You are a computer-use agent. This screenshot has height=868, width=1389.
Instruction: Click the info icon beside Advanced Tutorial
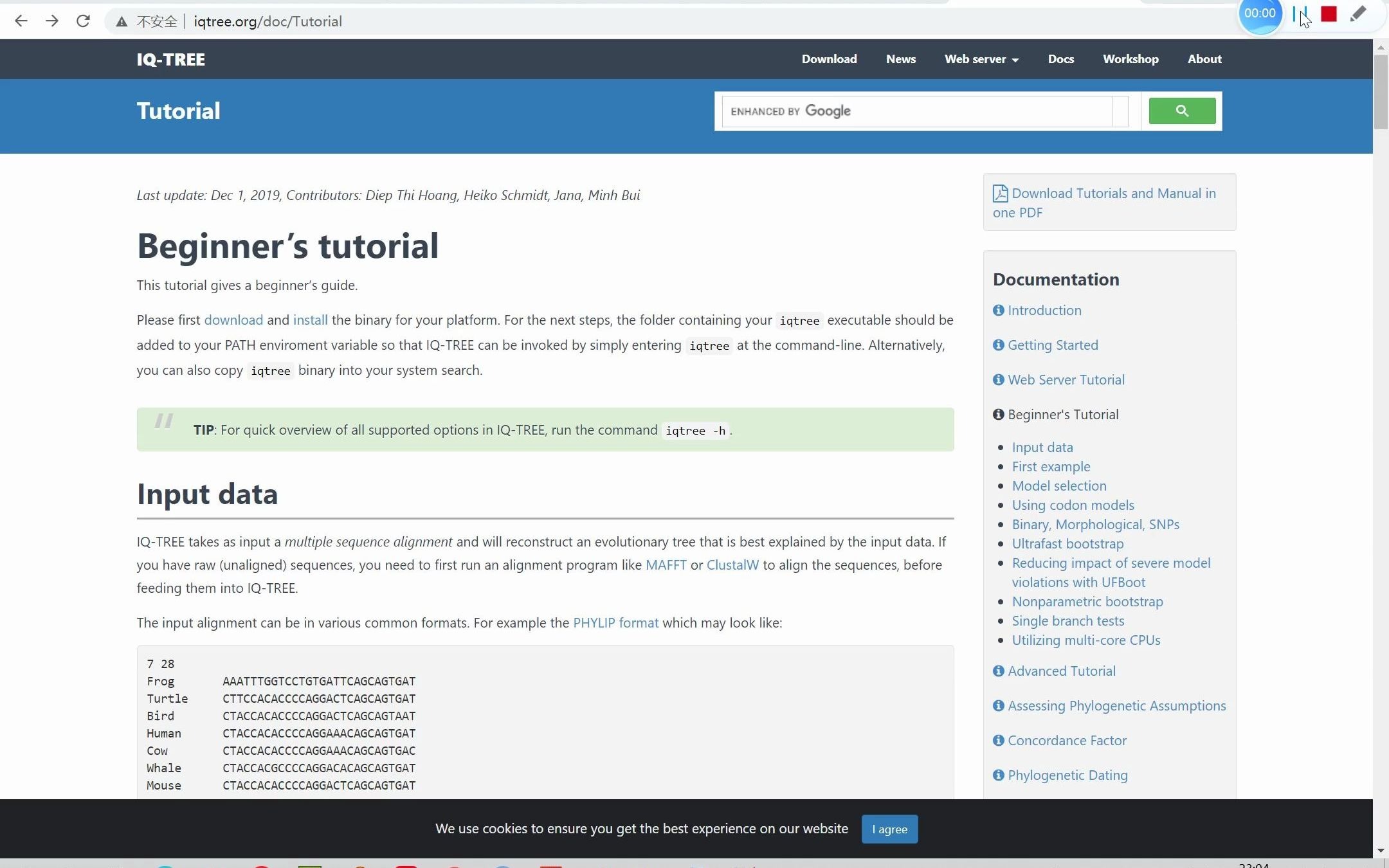998,671
